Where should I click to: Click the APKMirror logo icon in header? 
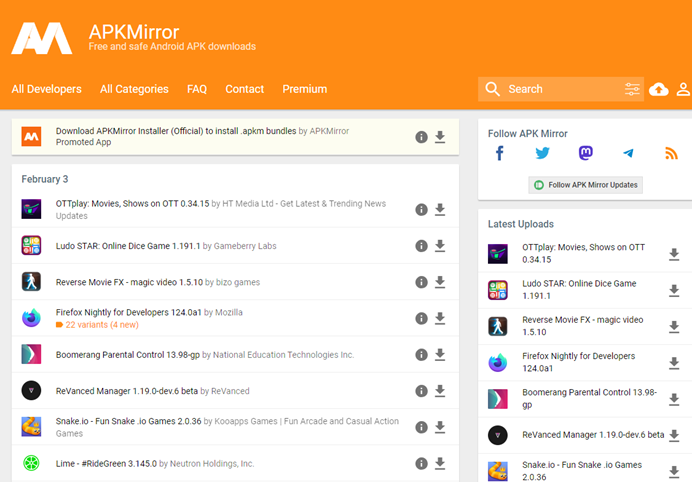42,38
